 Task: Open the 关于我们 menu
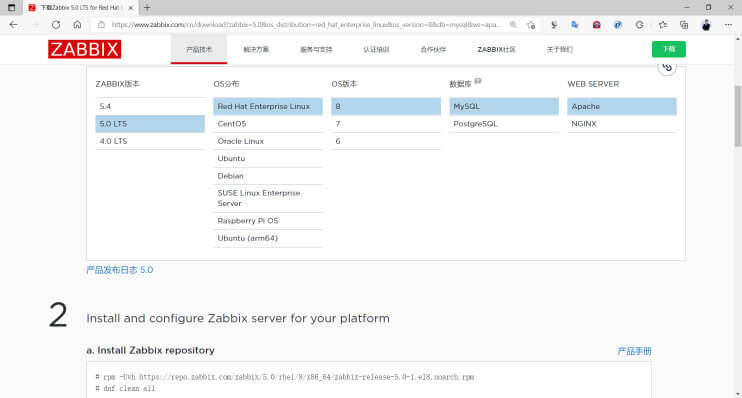pos(560,49)
